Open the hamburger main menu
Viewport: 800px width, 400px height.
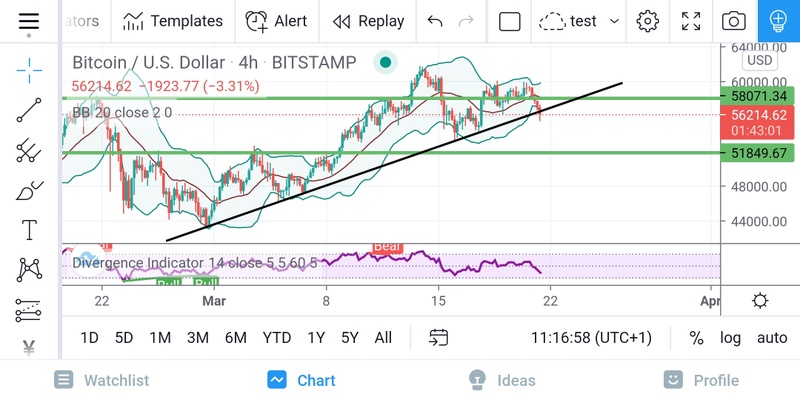coord(29,21)
